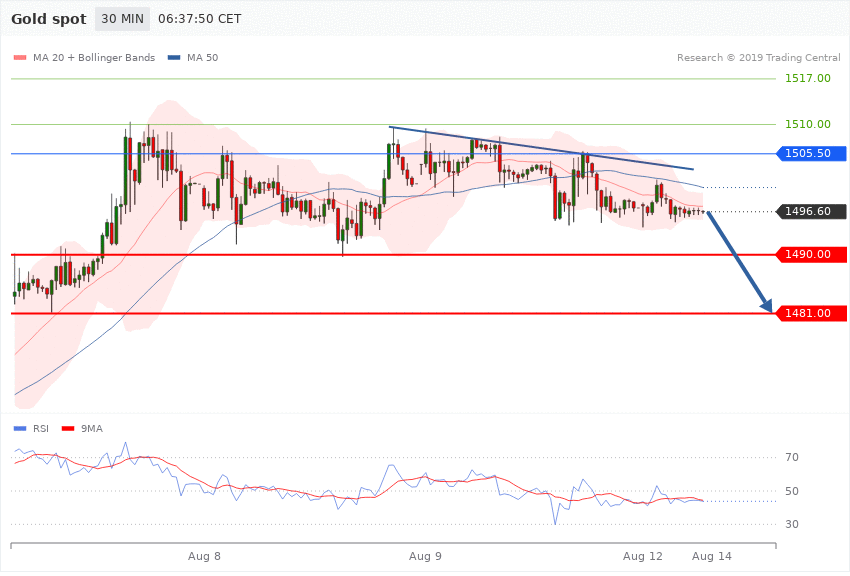Click the Aug 8 date axis label
Viewport: 850px width, 576px height.
[x=204, y=556]
